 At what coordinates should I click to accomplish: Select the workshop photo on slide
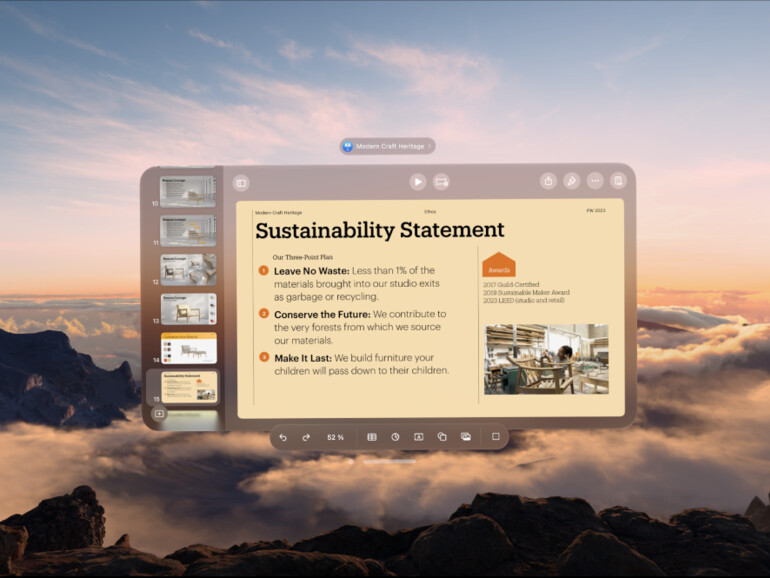(546, 359)
